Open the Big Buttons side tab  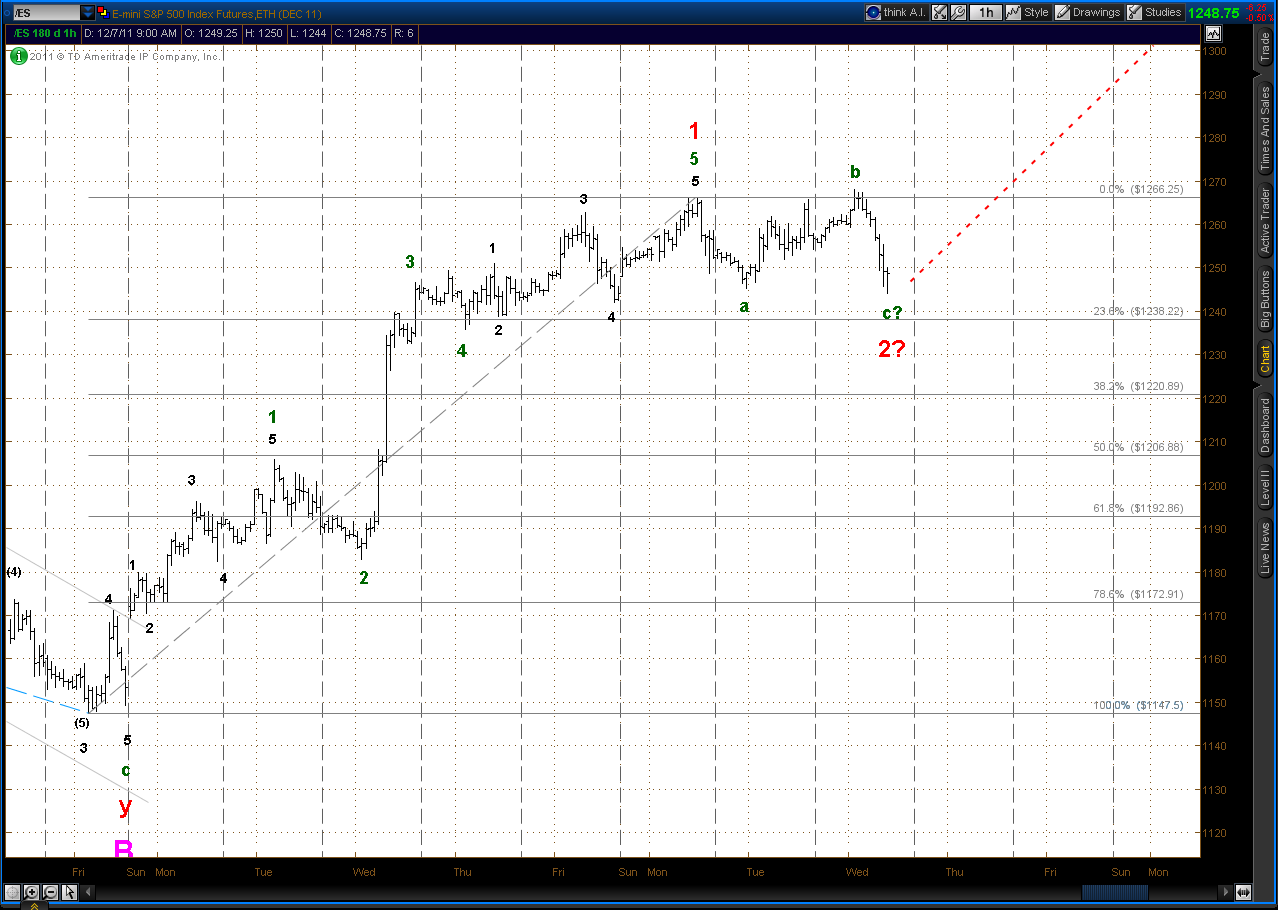click(1265, 300)
